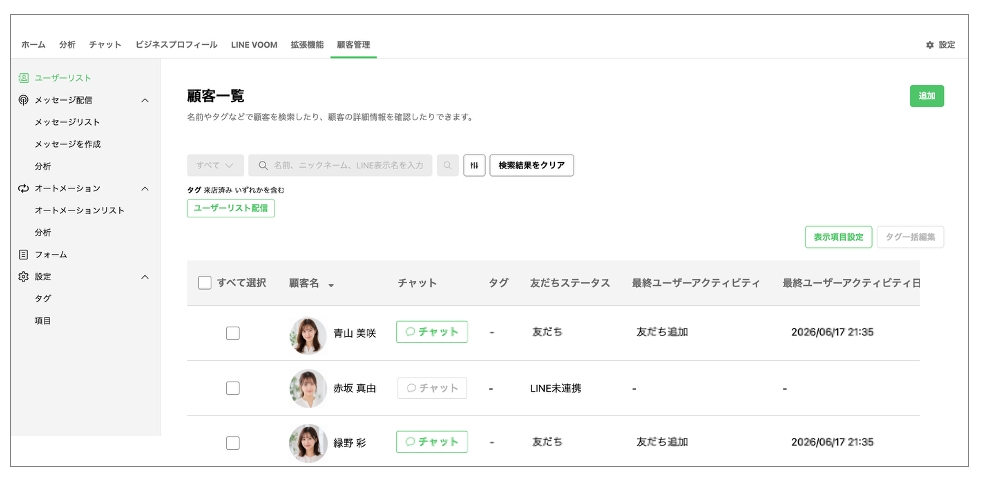Click 検索結果をクリア button
The image size is (981, 480).
[532, 165]
